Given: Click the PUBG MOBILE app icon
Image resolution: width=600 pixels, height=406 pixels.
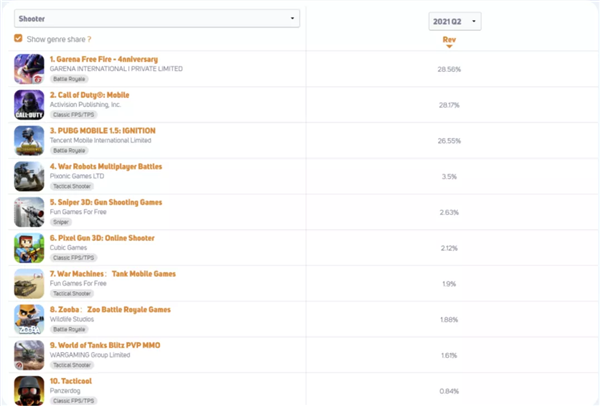Looking at the screenshot, I should tap(29, 140).
